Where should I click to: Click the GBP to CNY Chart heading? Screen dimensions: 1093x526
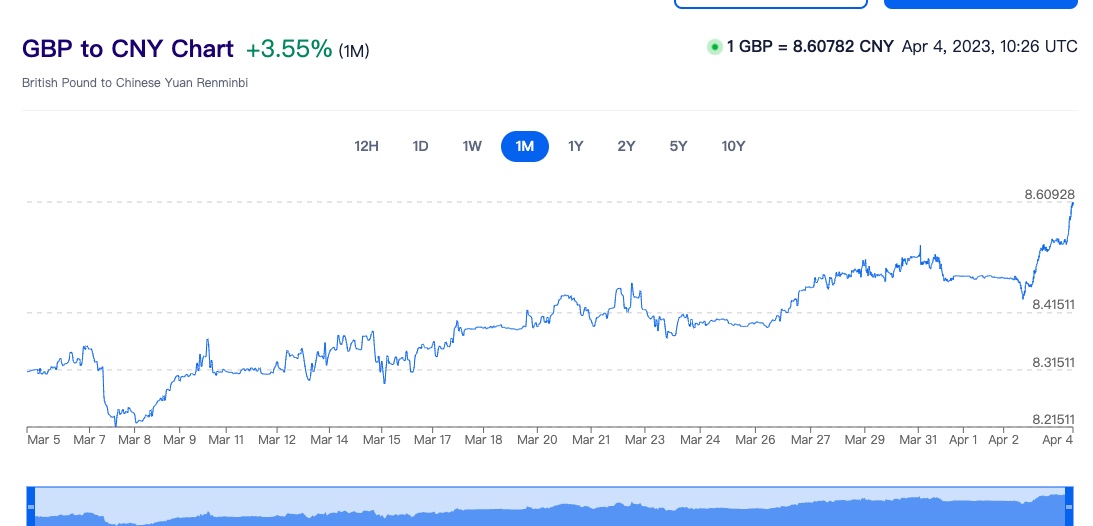point(128,48)
